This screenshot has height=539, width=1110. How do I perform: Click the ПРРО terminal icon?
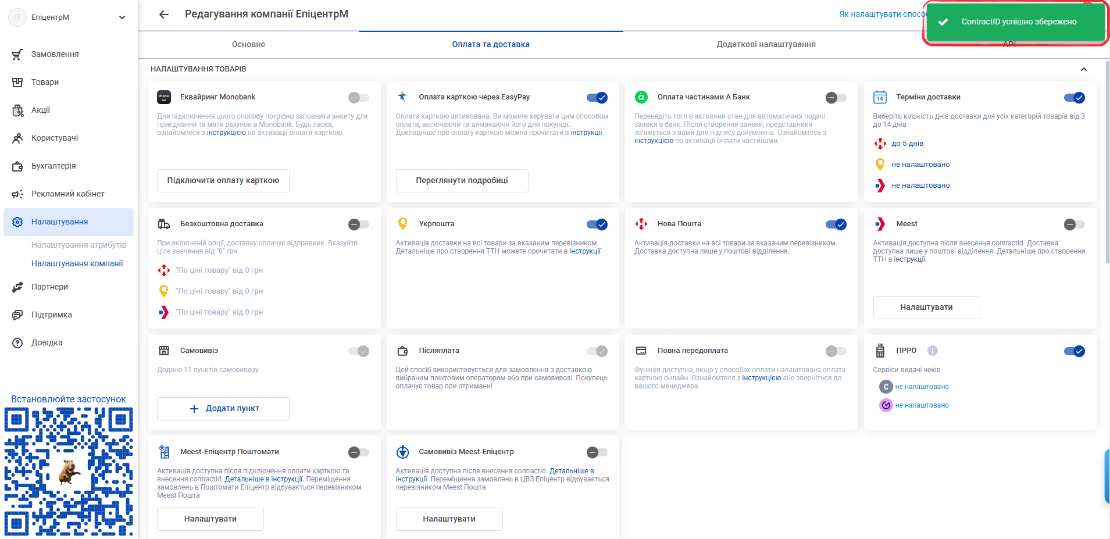coord(880,351)
